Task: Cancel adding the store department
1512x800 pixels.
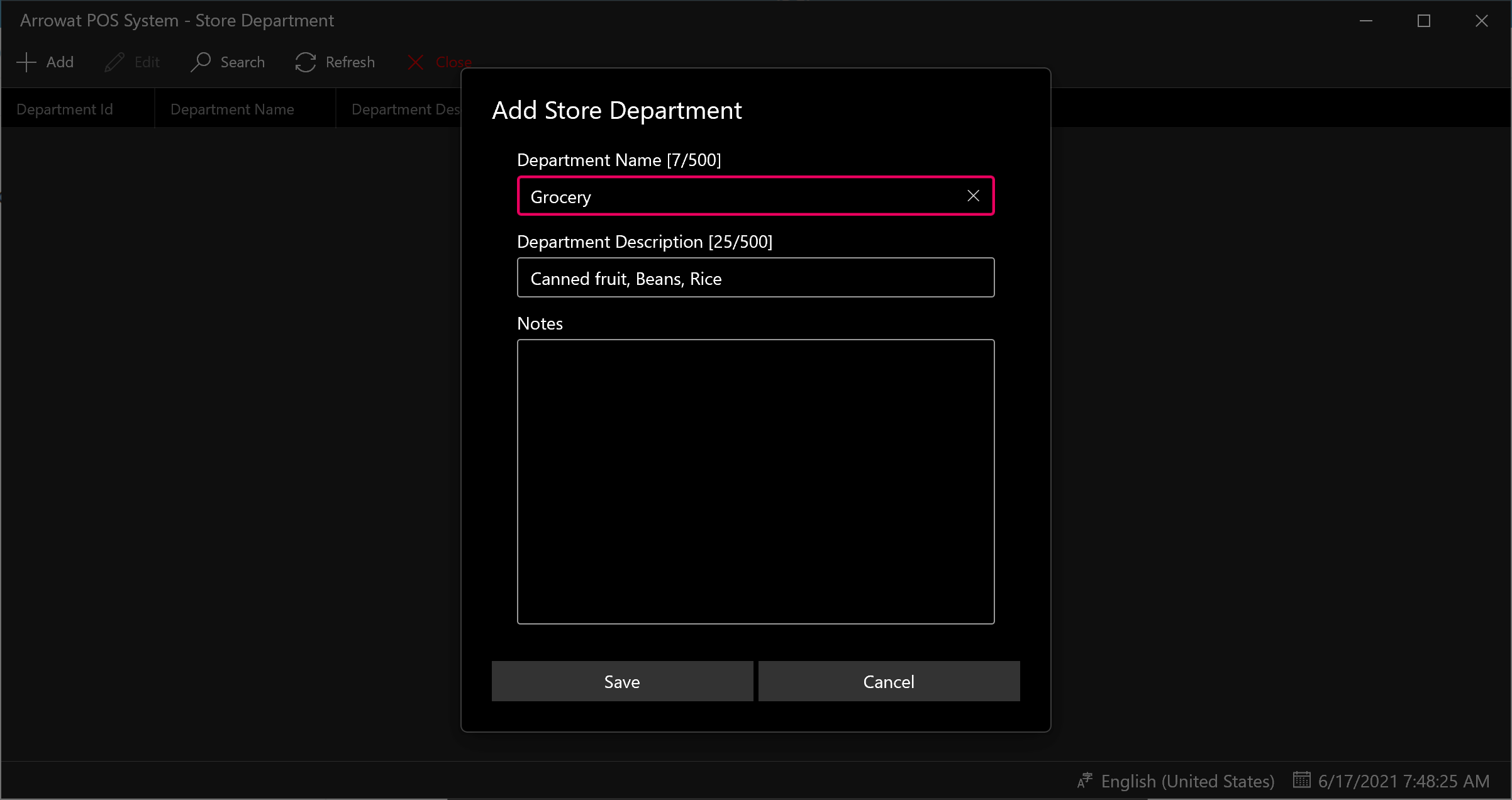Action: tap(888, 681)
